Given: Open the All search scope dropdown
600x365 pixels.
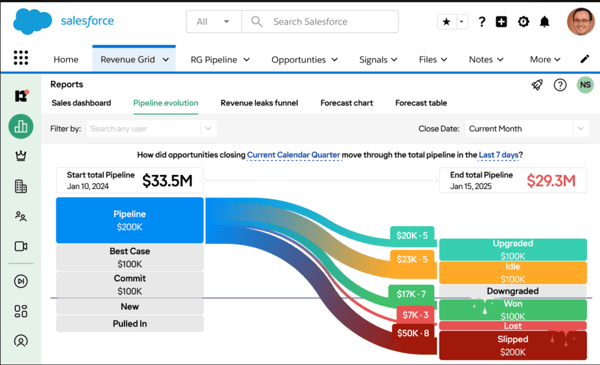Looking at the screenshot, I should tap(214, 22).
